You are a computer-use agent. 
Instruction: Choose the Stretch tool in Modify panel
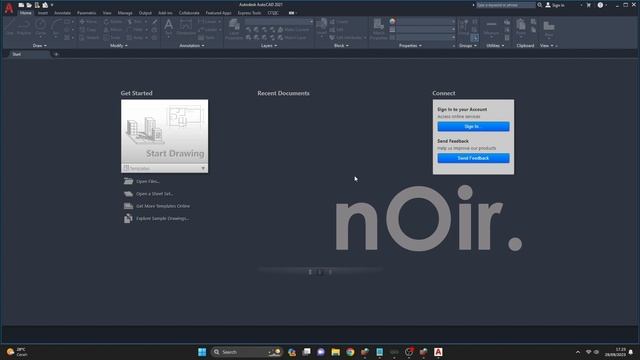point(89,38)
